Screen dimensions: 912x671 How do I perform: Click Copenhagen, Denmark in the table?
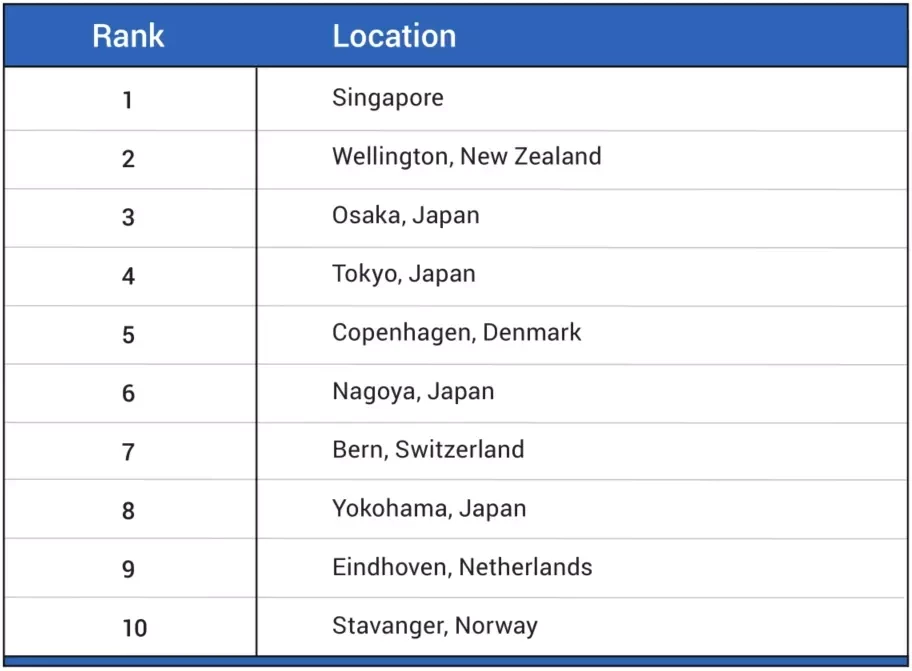(x=457, y=333)
